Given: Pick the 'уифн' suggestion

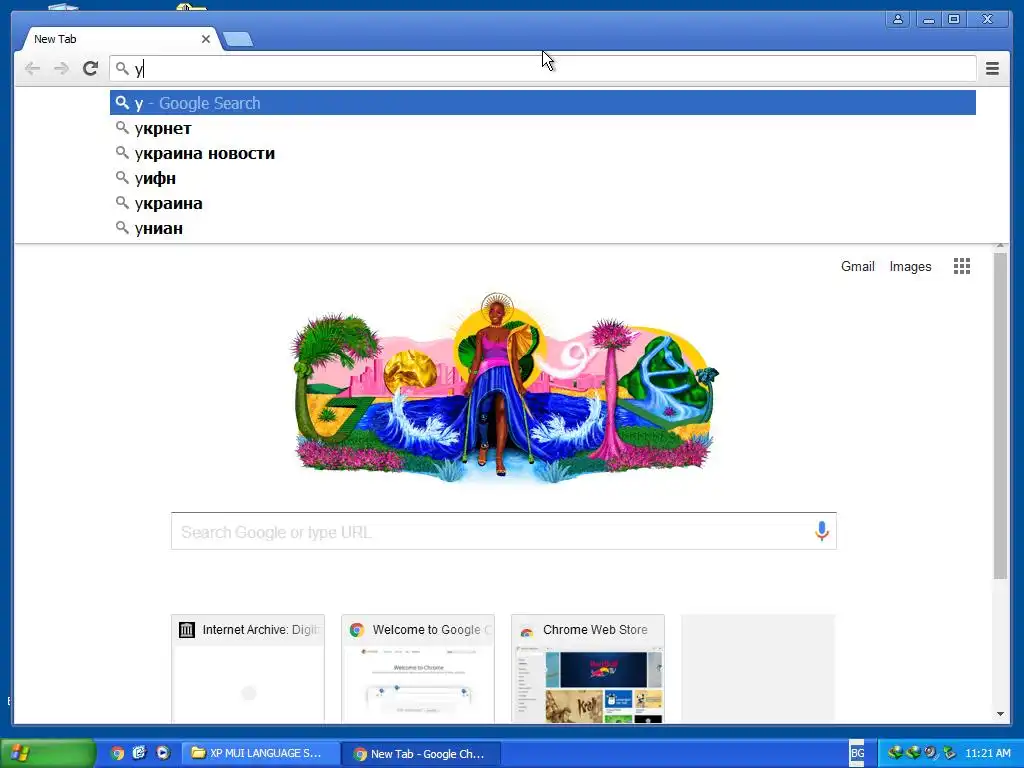Looking at the screenshot, I should (x=543, y=178).
